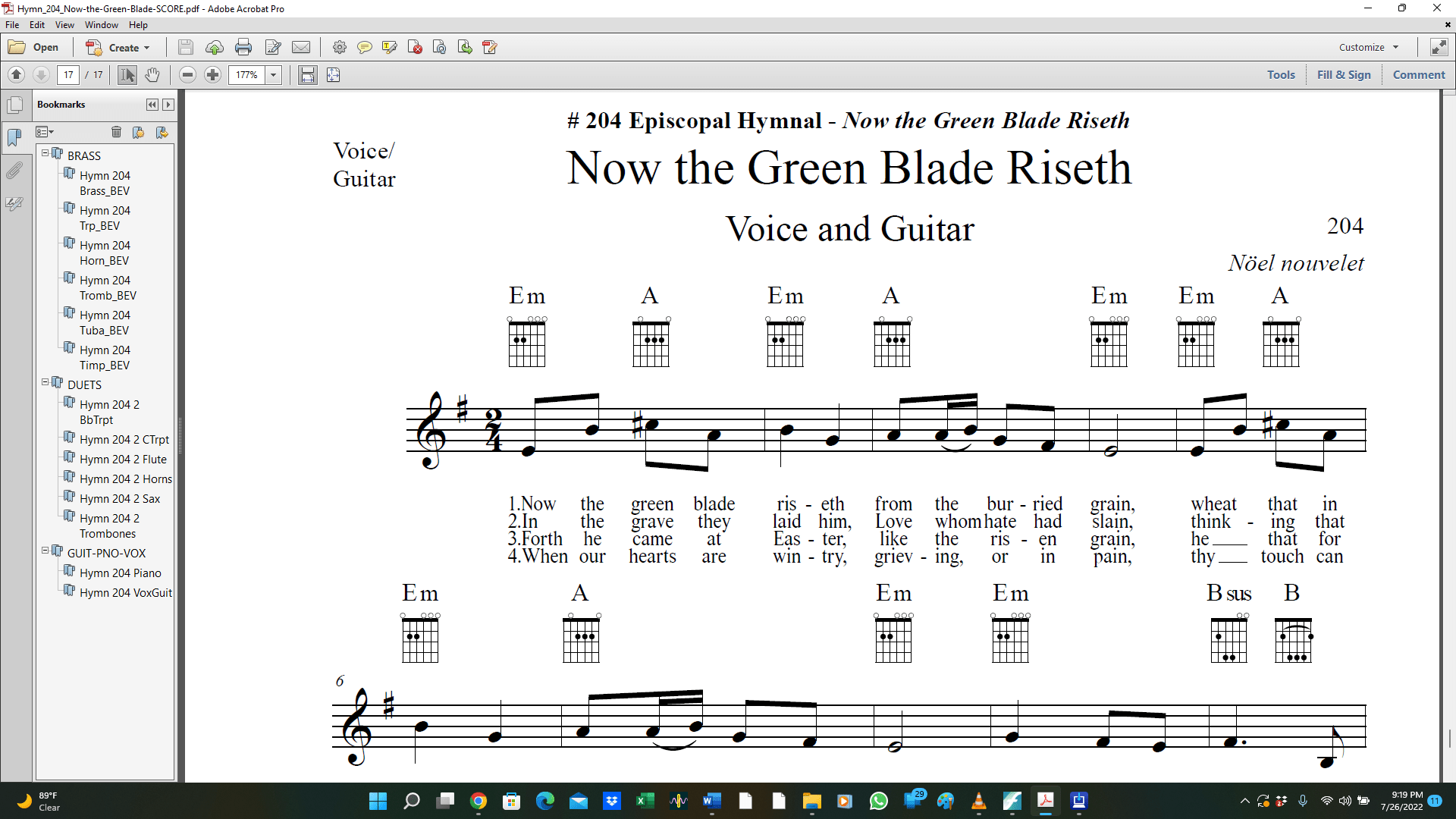Click the Print file icon
Screen dimensions: 1456x819
point(243,47)
